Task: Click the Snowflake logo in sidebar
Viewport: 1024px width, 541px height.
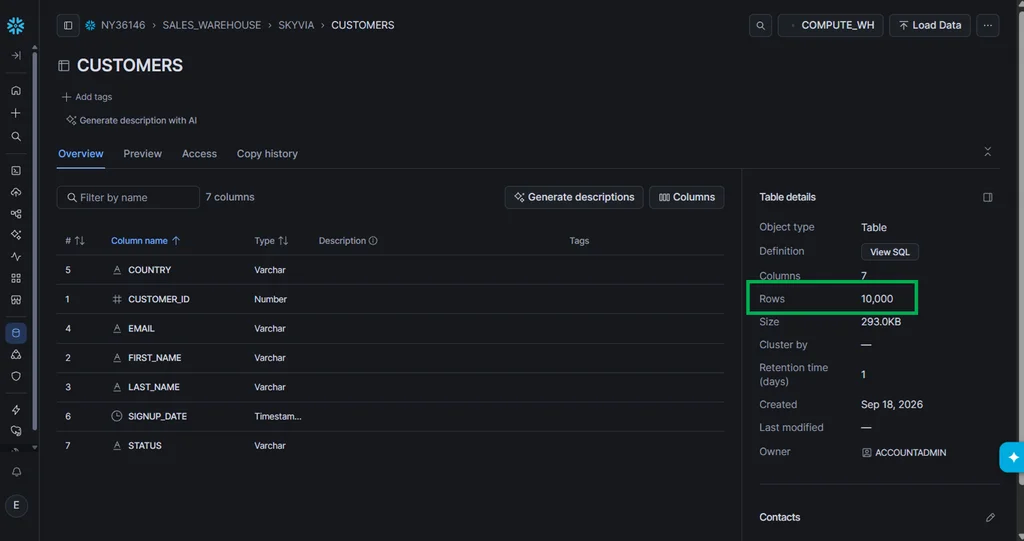Action: 16,25
